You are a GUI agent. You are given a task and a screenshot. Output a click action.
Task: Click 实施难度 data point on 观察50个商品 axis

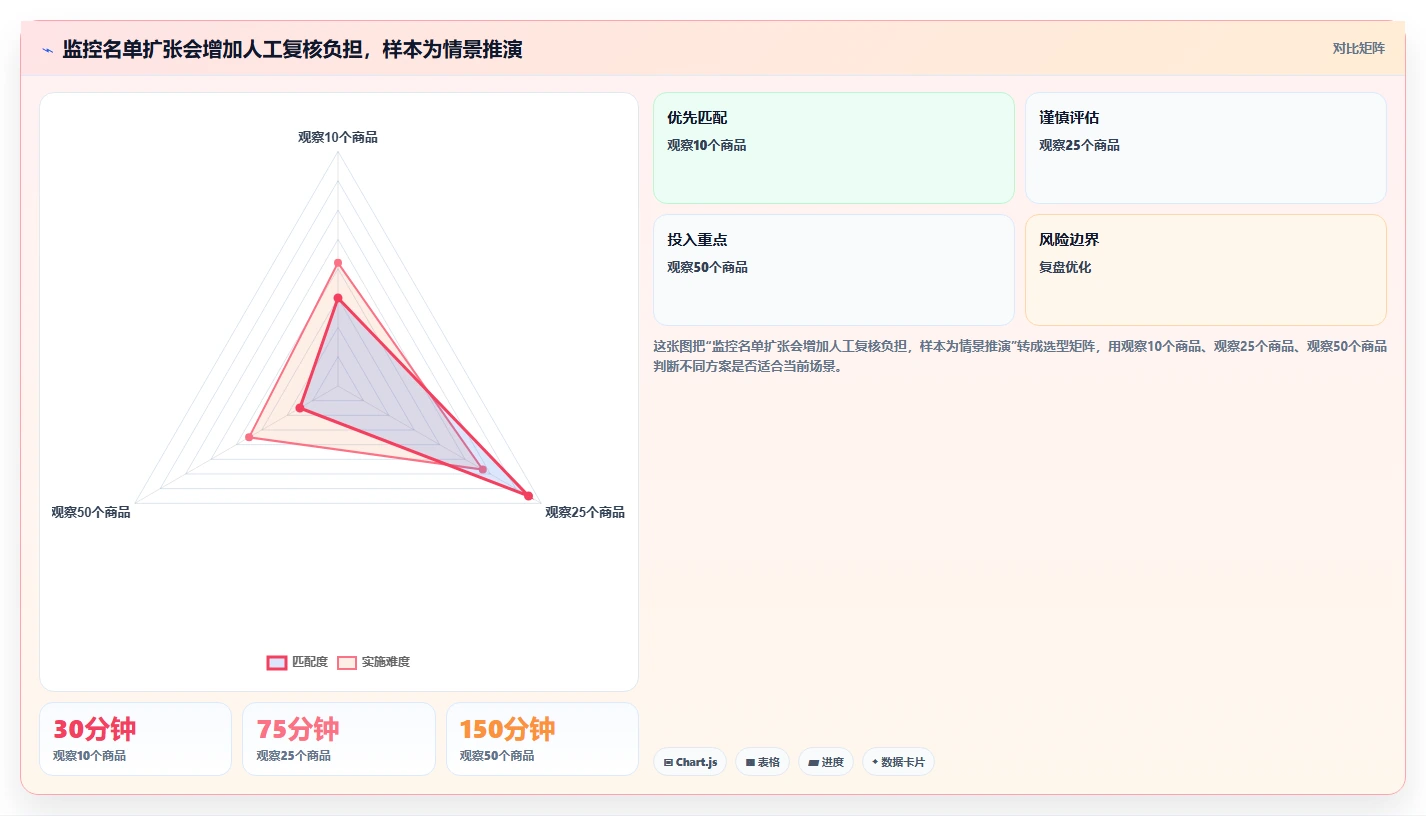249,437
